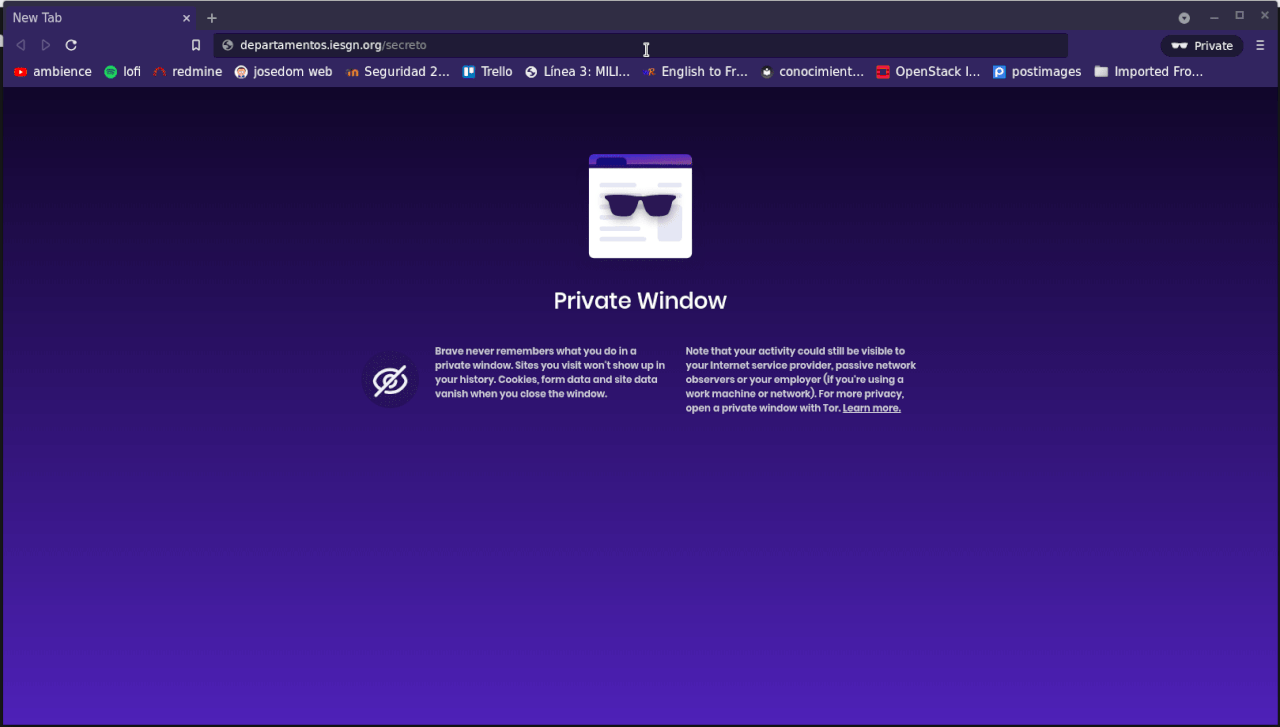This screenshot has height=727, width=1280.
Task: Click the globe site info icon
Action: tap(227, 45)
